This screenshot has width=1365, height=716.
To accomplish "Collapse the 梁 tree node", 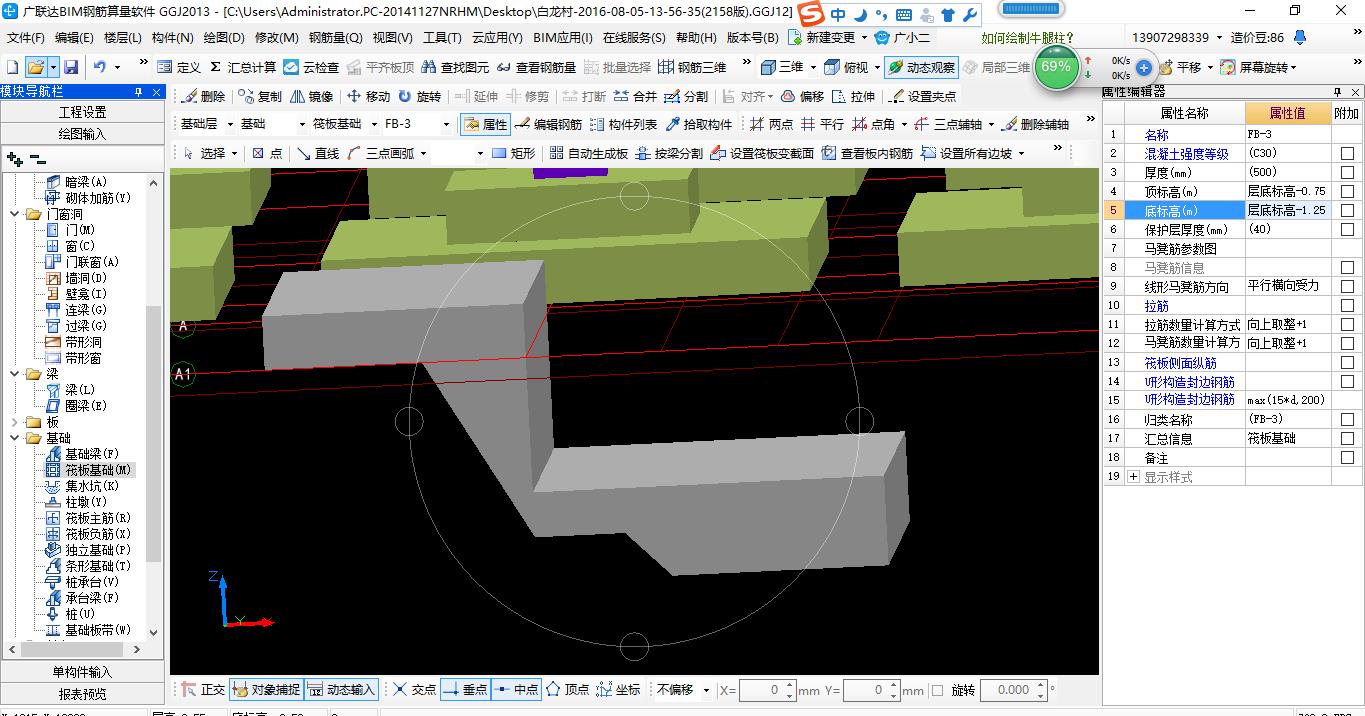I will pyautogui.click(x=16, y=374).
